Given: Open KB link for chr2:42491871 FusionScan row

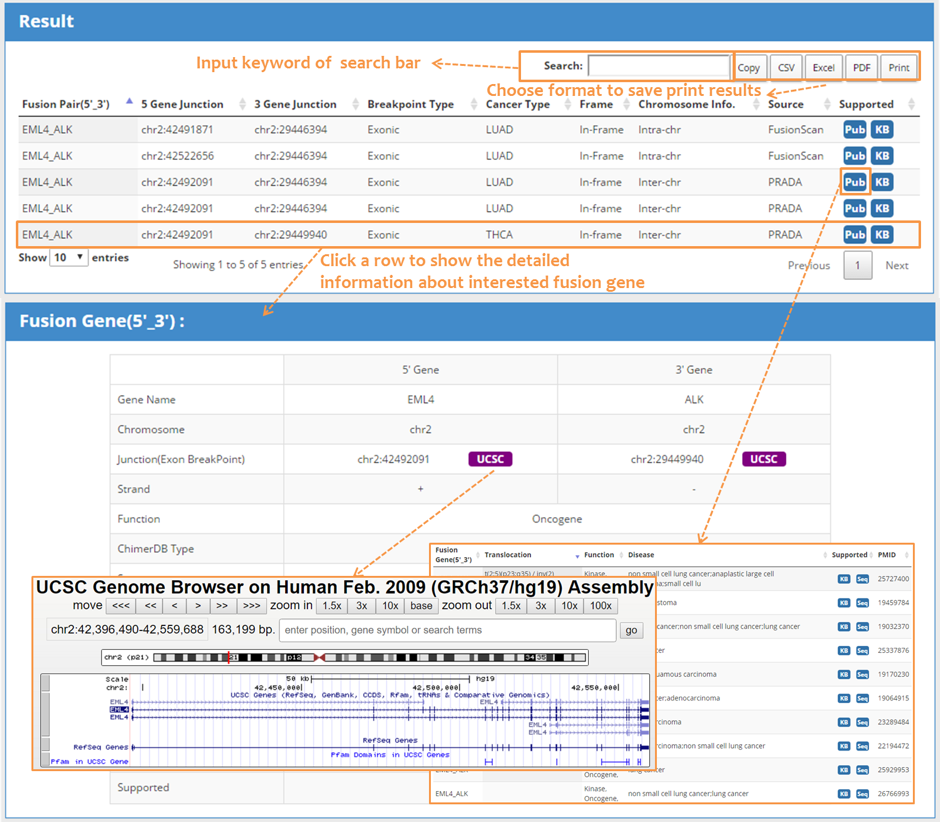Looking at the screenshot, I should [882, 130].
